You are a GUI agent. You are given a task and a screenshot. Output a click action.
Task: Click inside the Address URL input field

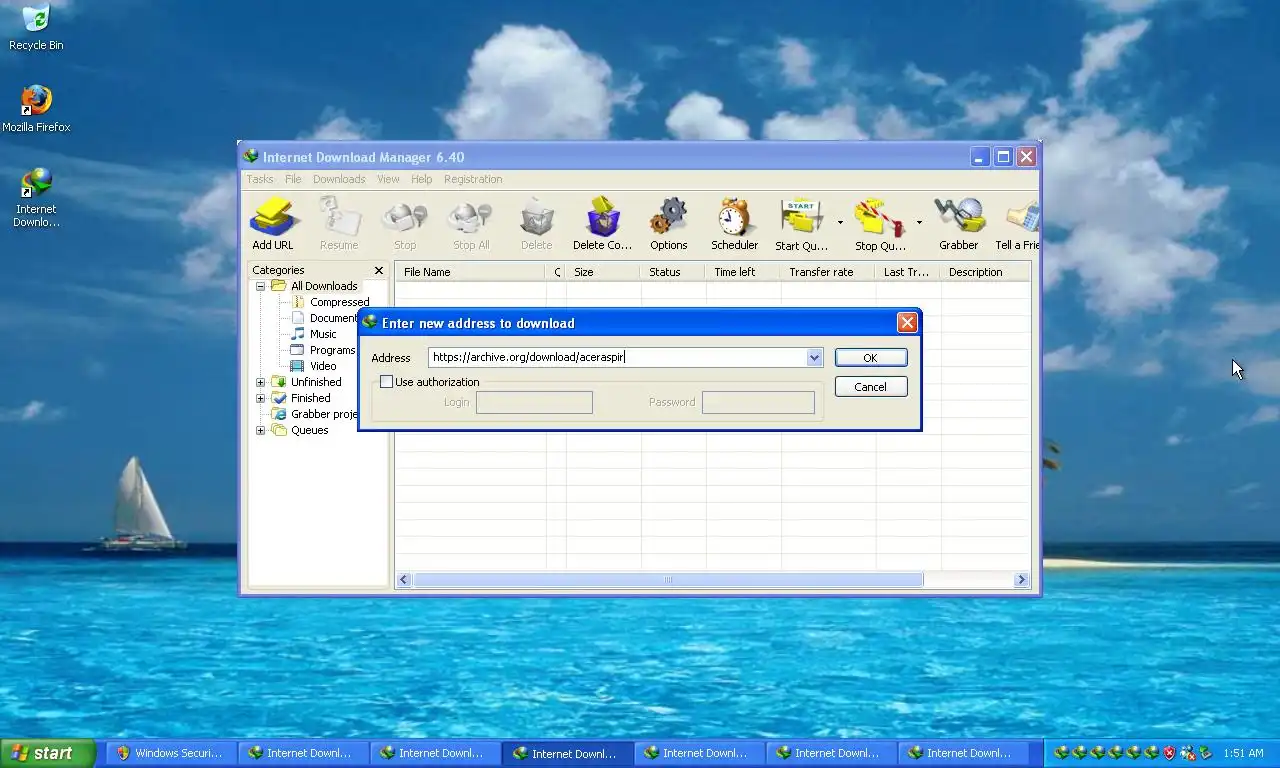coord(617,357)
